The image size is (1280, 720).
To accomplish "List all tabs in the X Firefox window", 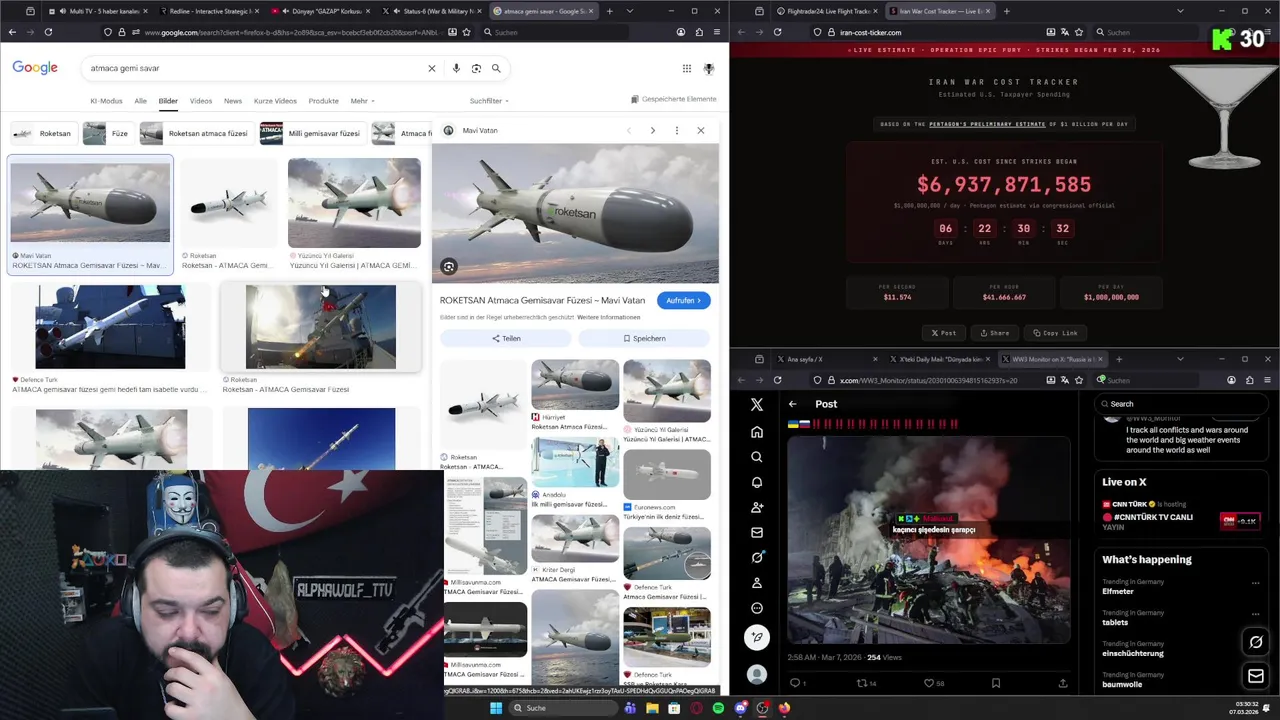I will 1180,359.
